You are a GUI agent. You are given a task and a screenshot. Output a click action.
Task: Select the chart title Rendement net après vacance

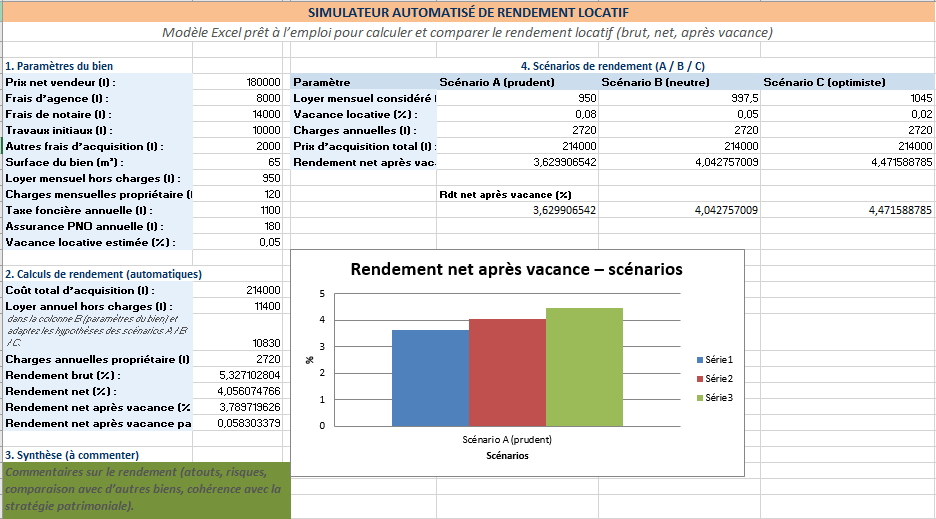[x=516, y=270]
